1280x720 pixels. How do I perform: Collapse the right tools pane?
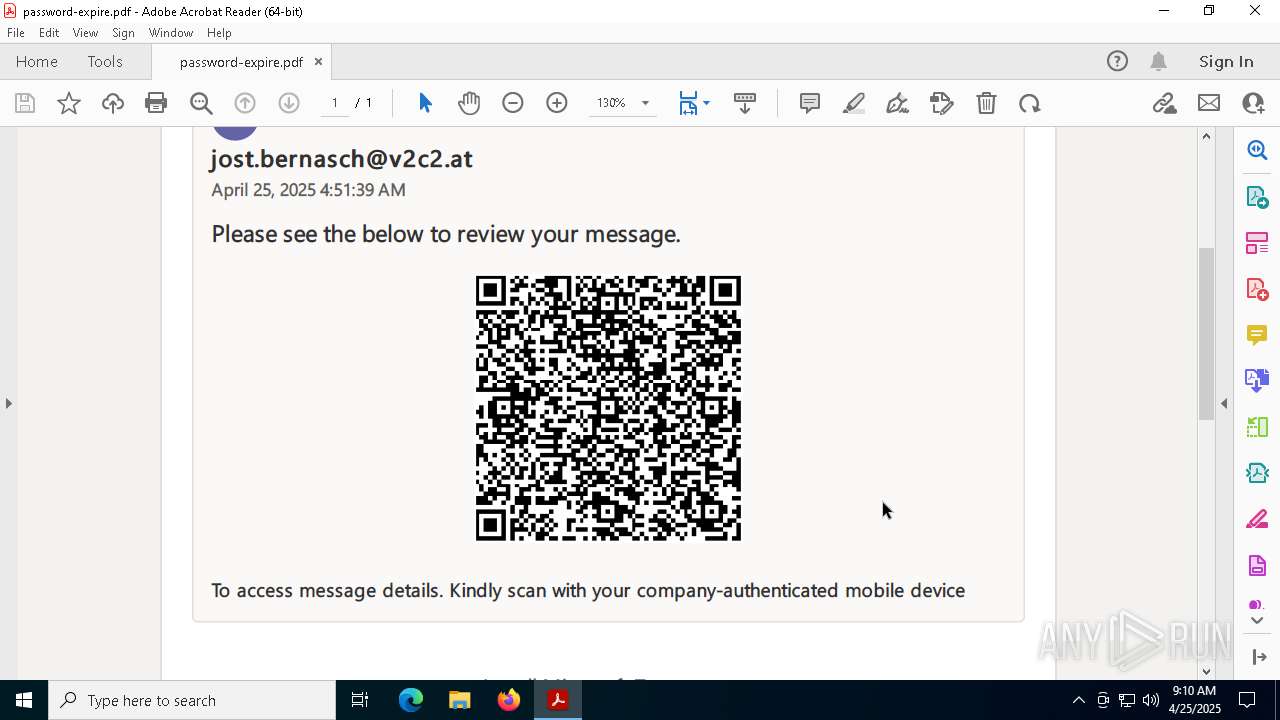click(1259, 657)
